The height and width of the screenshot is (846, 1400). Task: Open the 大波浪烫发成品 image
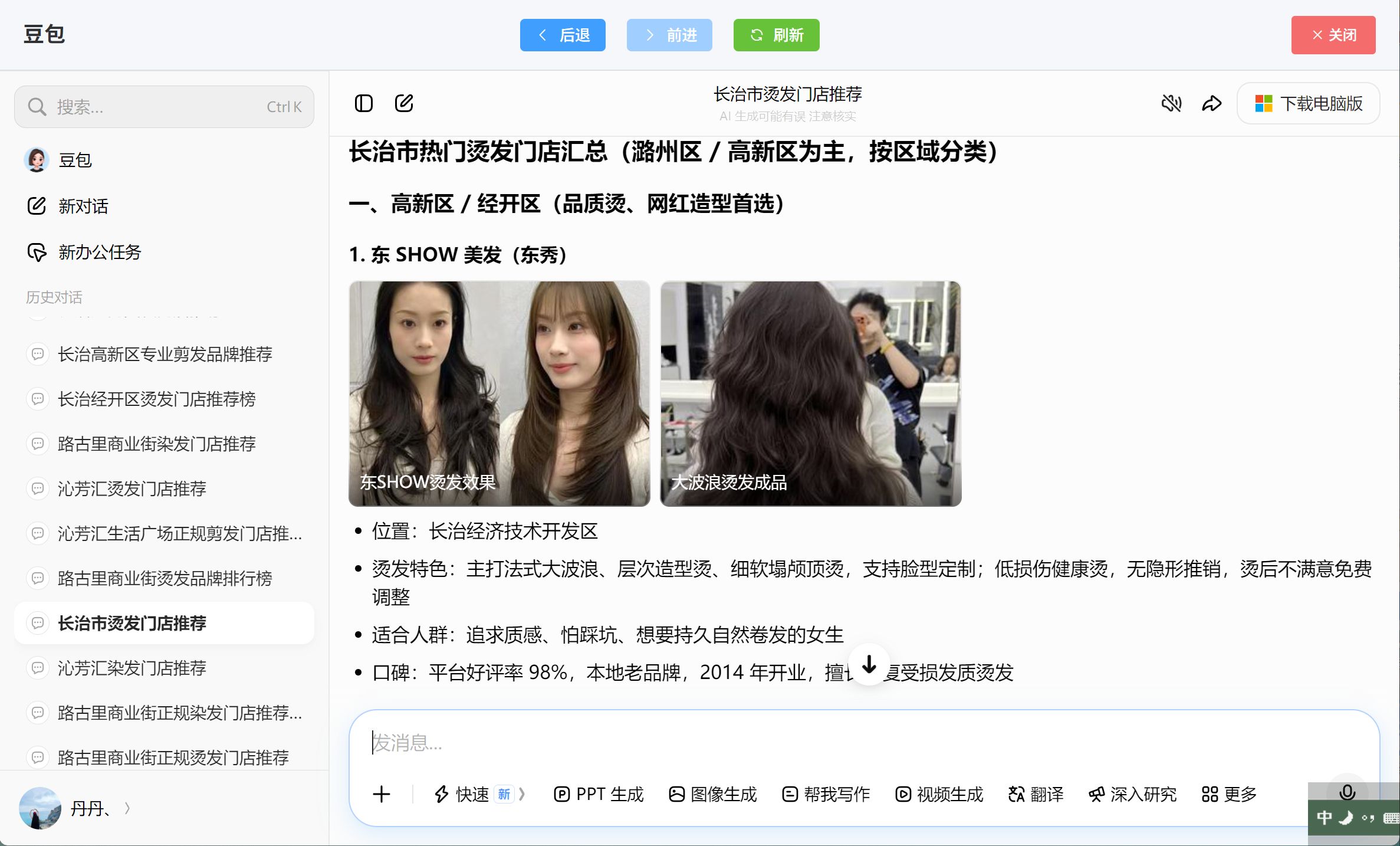point(811,394)
